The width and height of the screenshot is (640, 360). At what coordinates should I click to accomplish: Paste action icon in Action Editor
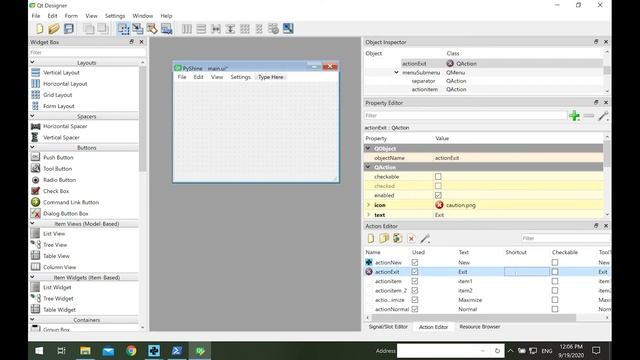(x=397, y=238)
